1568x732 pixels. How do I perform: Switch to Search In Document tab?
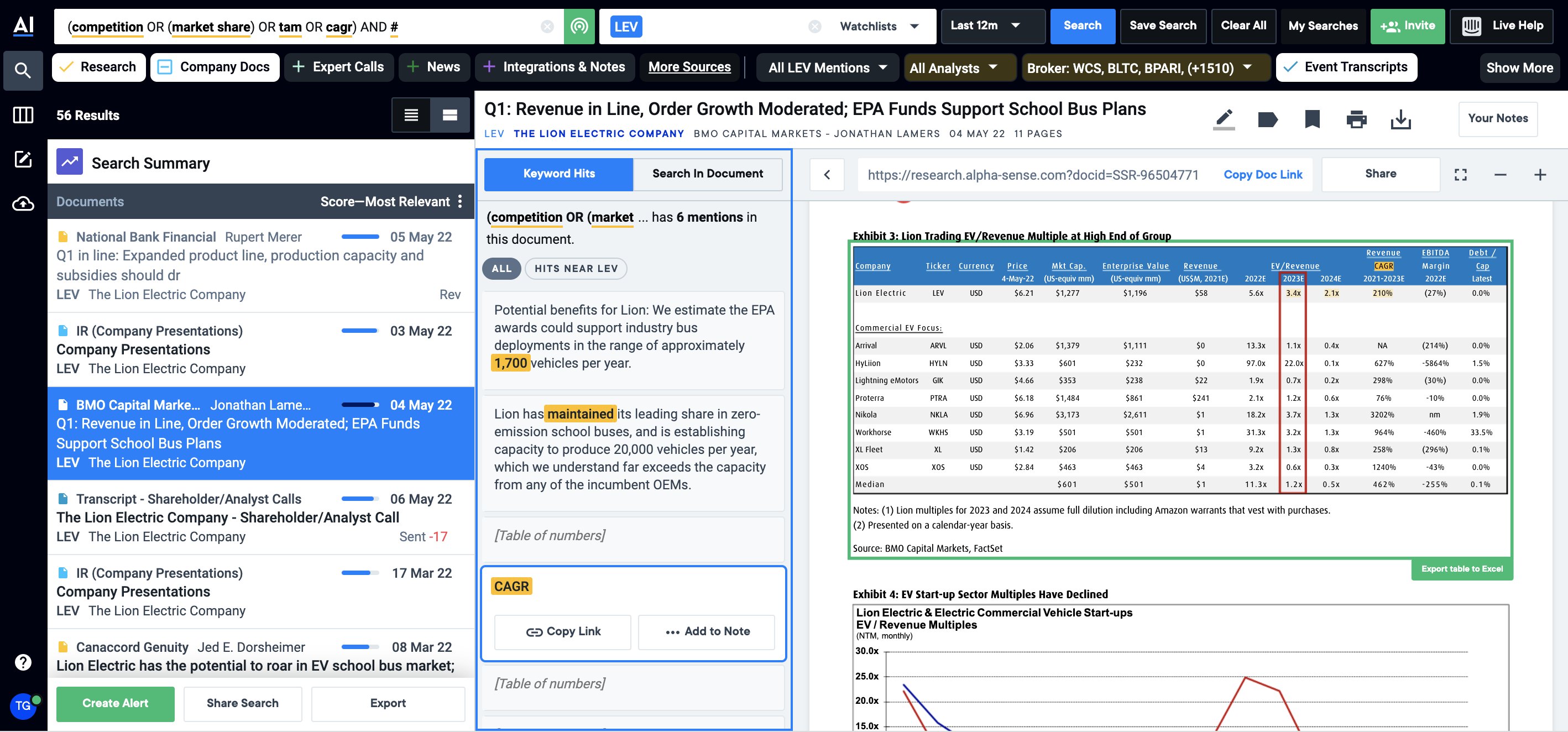[x=707, y=174]
